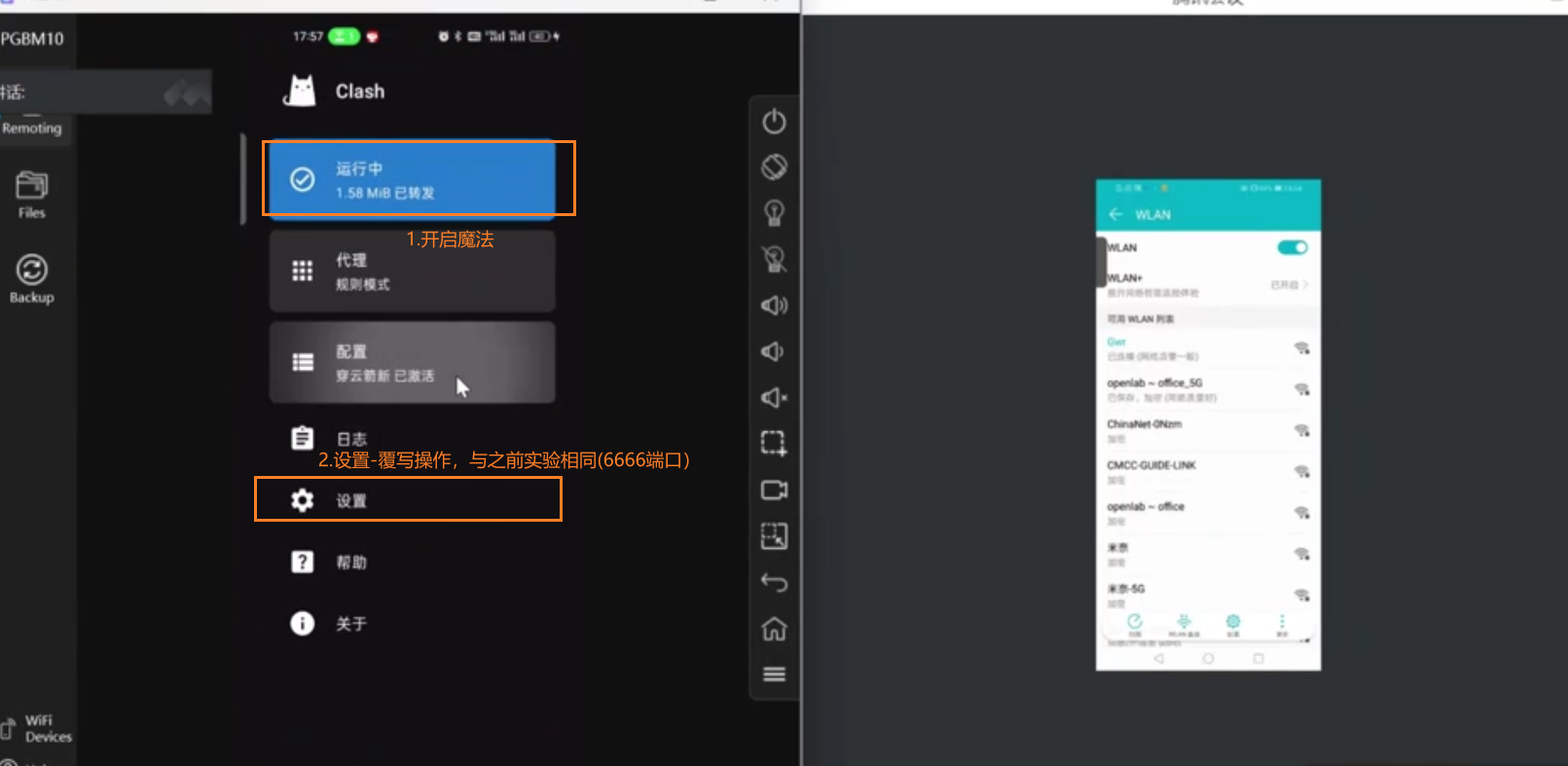
Task: Tap the WLAN Direct icon in the bottom bar
Action: click(x=1184, y=624)
